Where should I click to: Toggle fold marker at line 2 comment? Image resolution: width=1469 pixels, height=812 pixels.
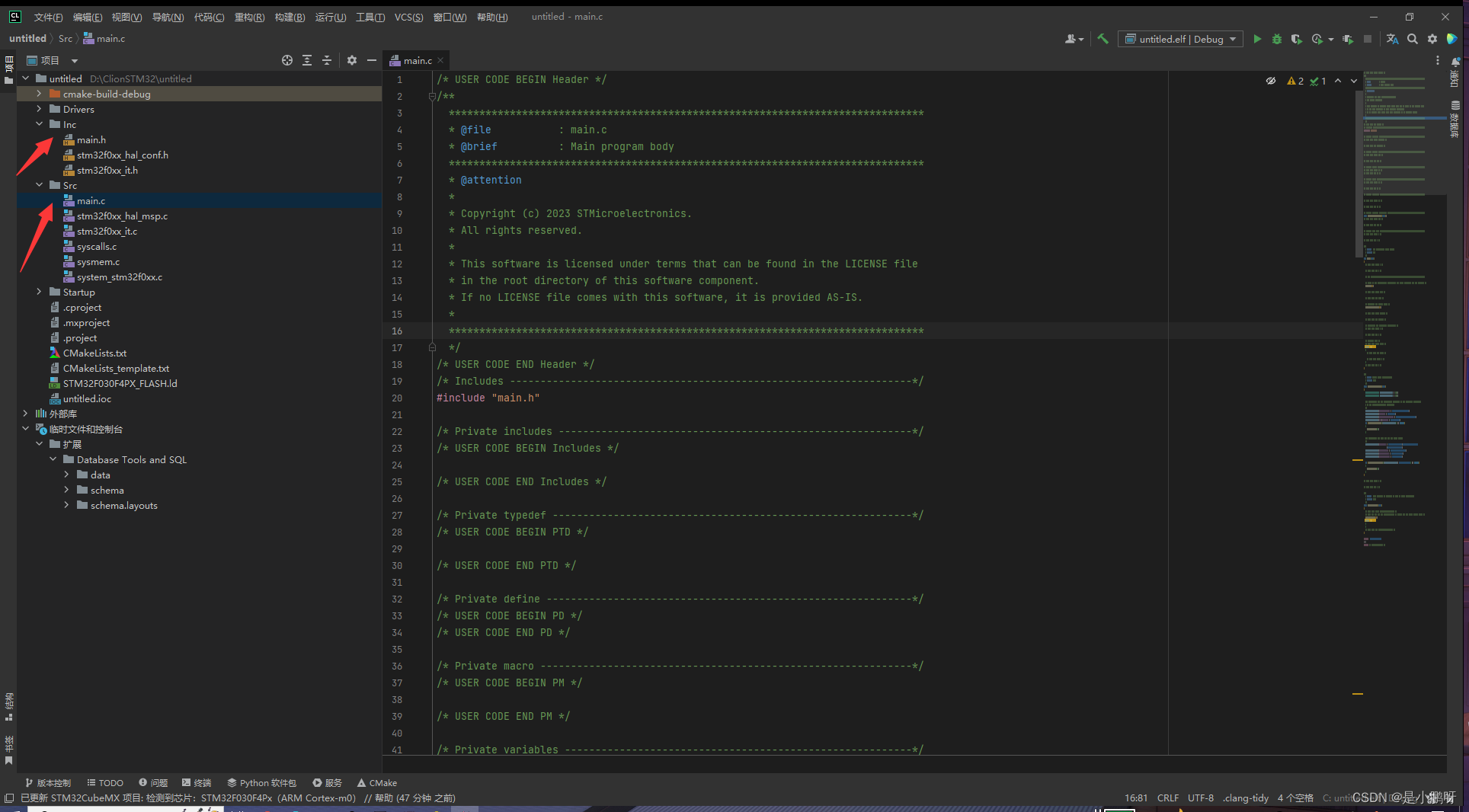coord(432,97)
